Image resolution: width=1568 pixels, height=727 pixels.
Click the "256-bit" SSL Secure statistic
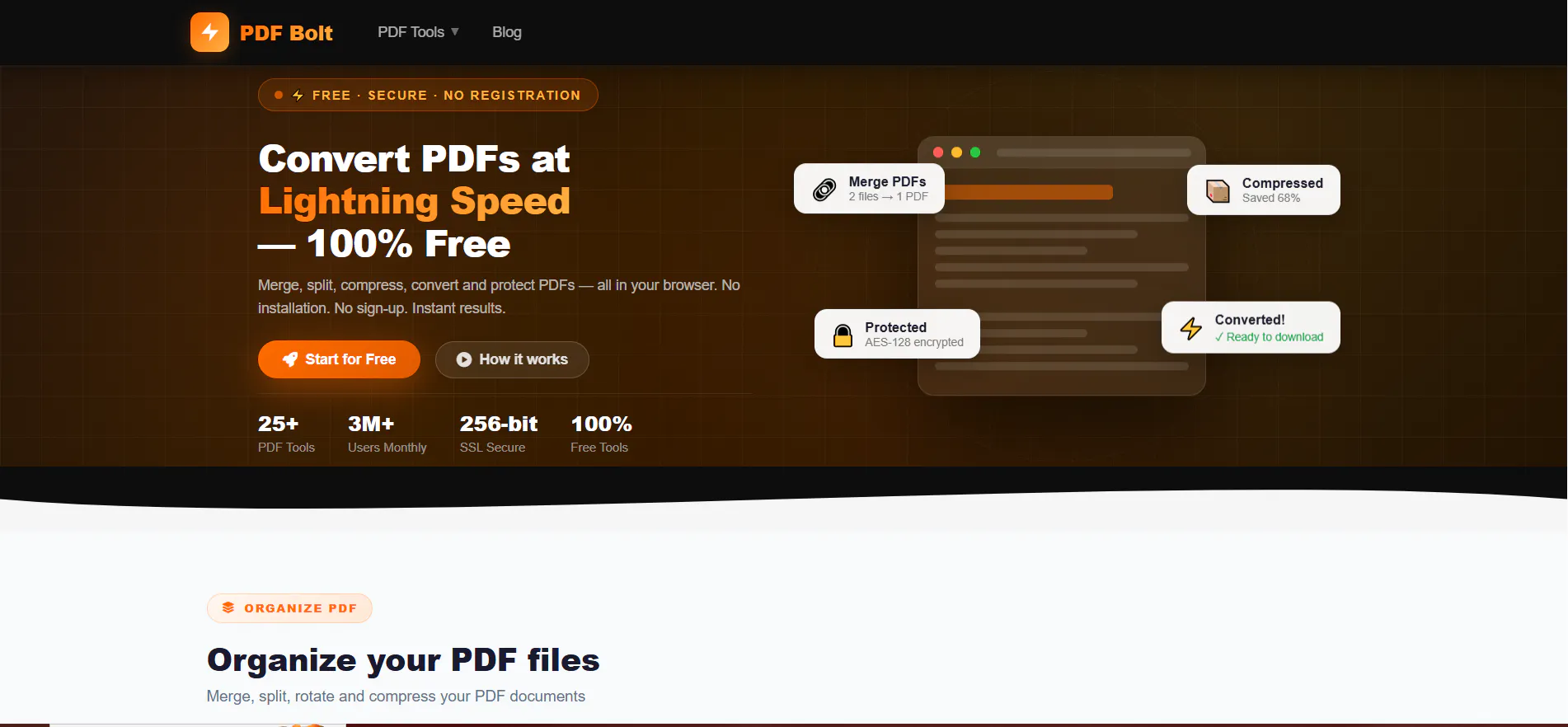click(499, 424)
